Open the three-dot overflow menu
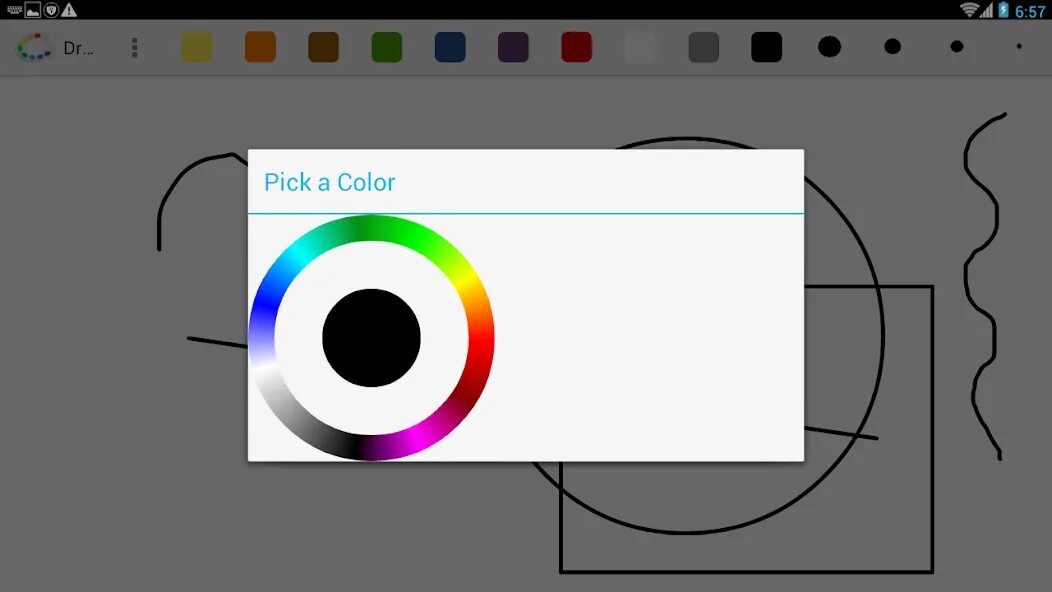This screenshot has width=1052, height=592. 135,48
